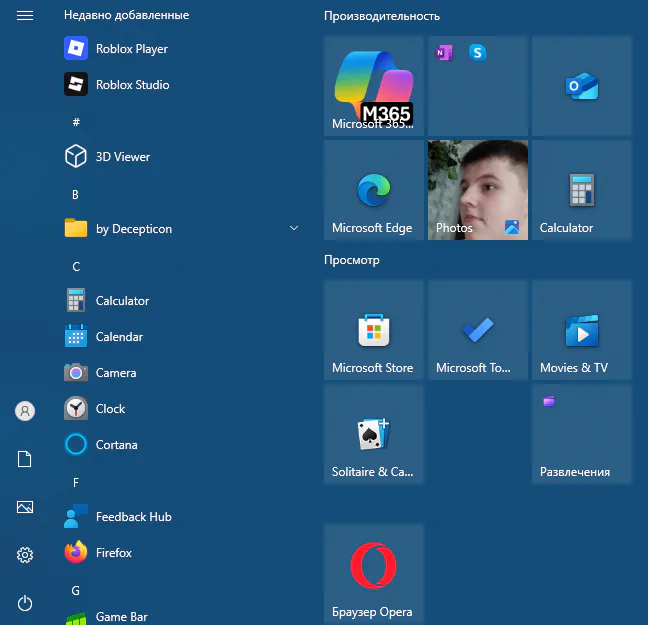Launch the Браузер Opera tile

[x=374, y=574]
